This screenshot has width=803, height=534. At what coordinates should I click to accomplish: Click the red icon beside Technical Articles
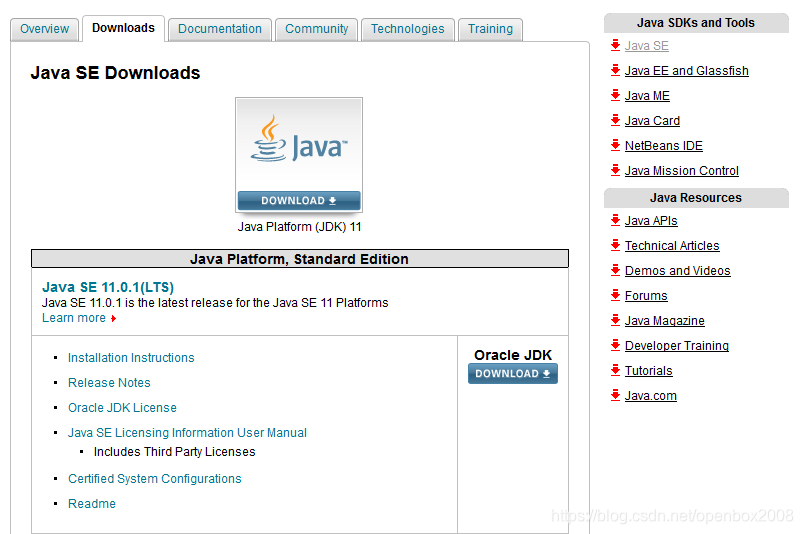(616, 246)
